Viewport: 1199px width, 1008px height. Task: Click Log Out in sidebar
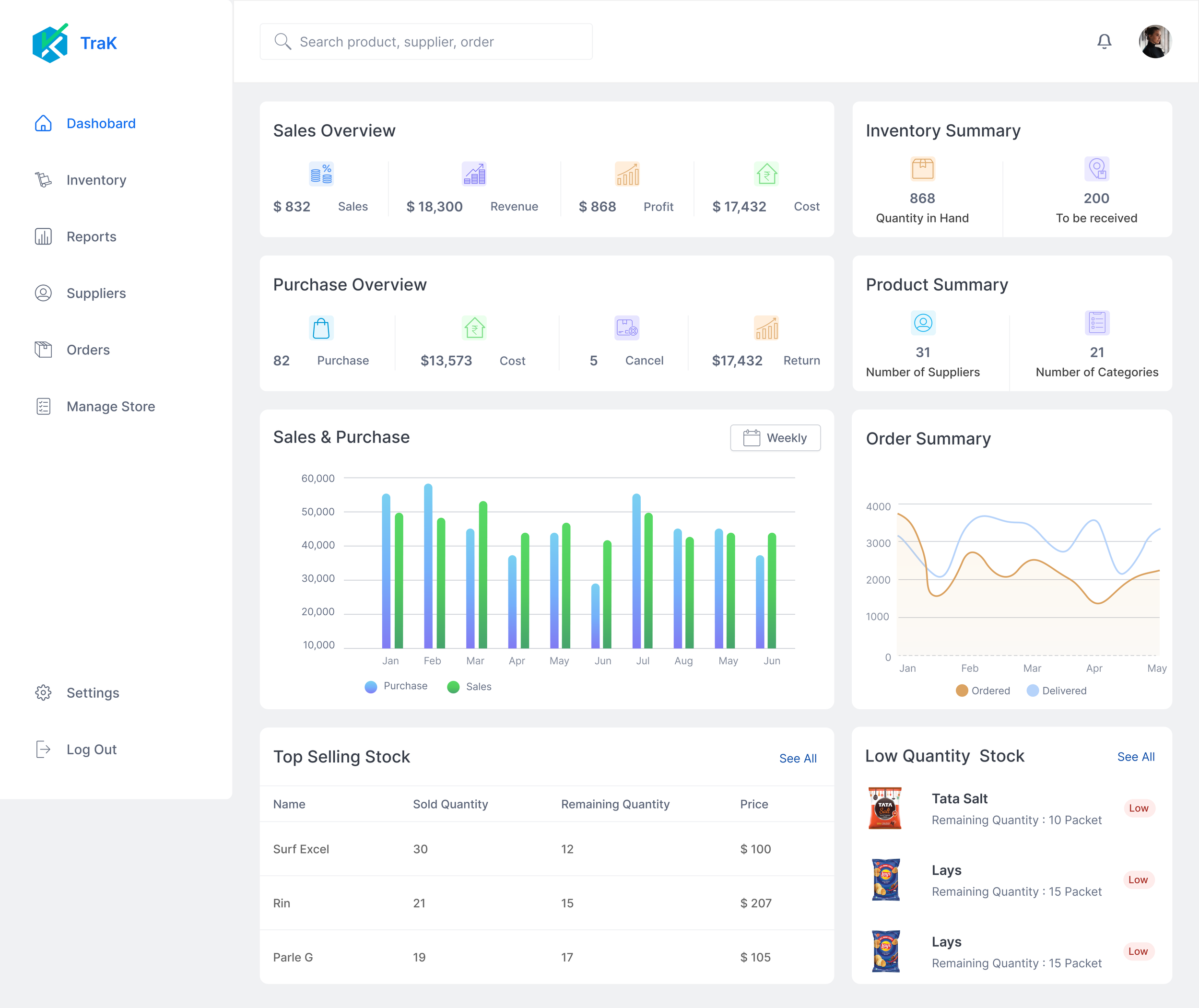92,749
